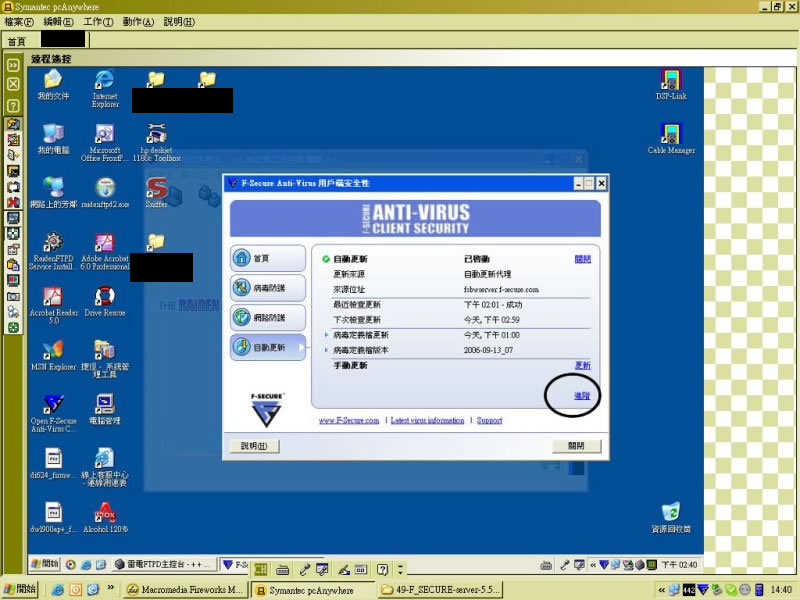Select the Internet Explorer desktop icon

[x=105, y=88]
